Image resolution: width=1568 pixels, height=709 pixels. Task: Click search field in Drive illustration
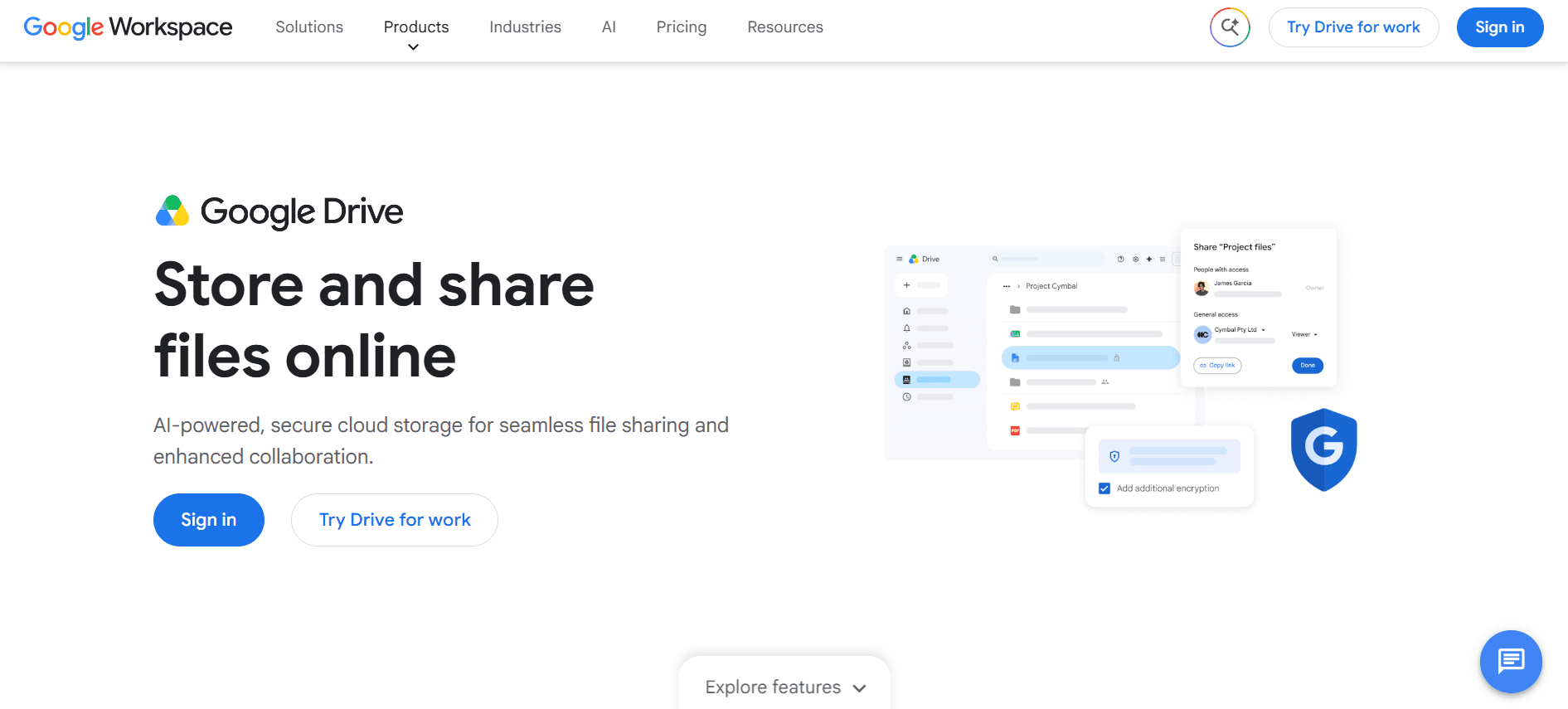click(x=1047, y=259)
